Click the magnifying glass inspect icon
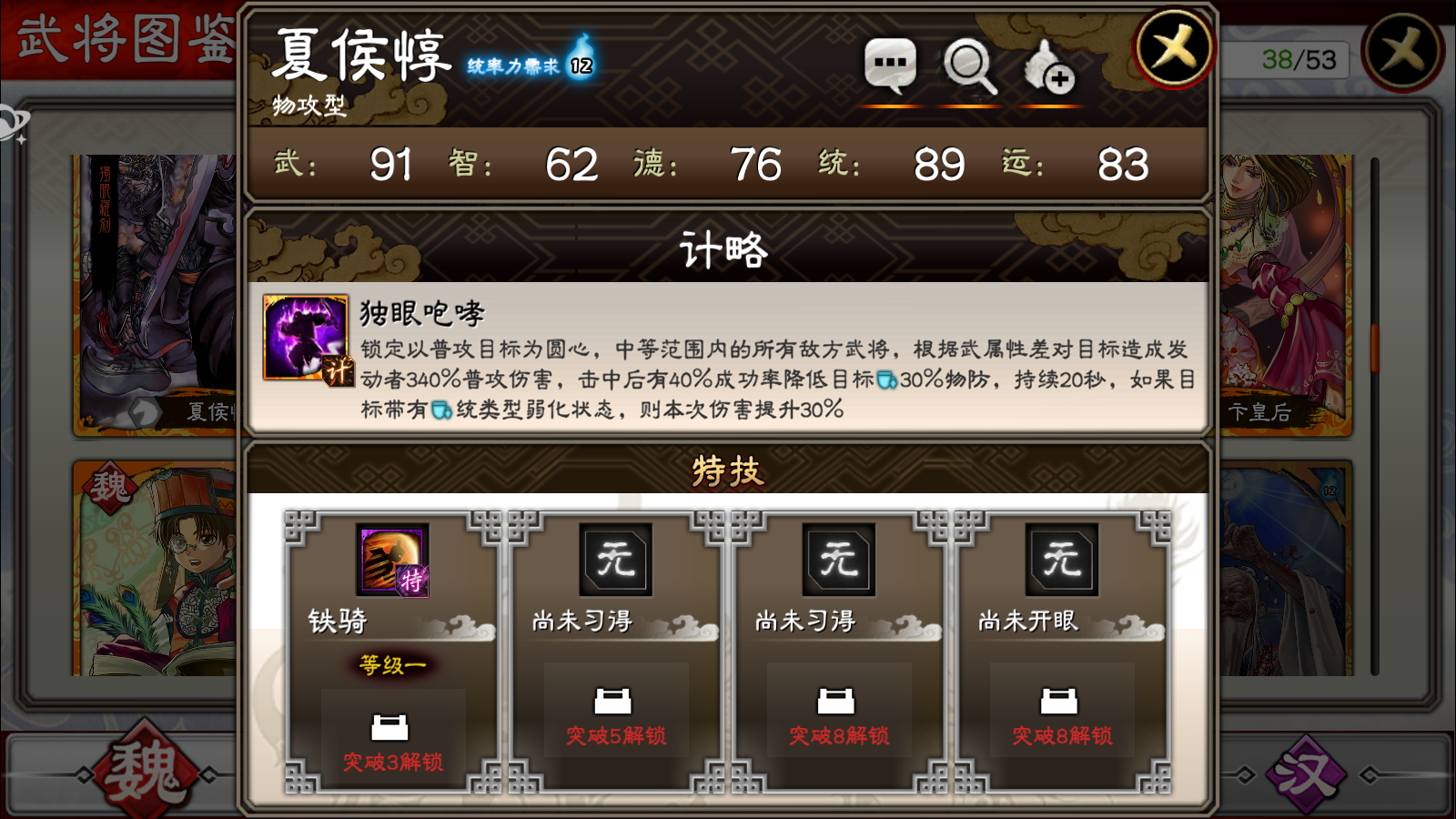Image resolution: width=1456 pixels, height=819 pixels. 969,66
